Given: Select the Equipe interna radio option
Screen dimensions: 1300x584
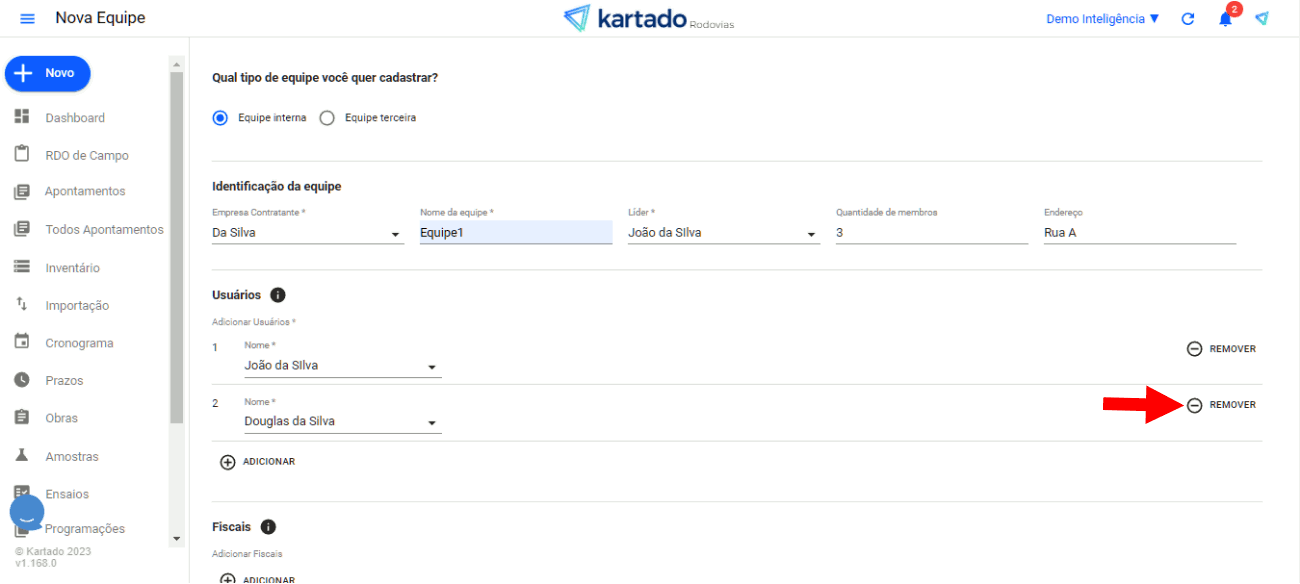Looking at the screenshot, I should (221, 118).
